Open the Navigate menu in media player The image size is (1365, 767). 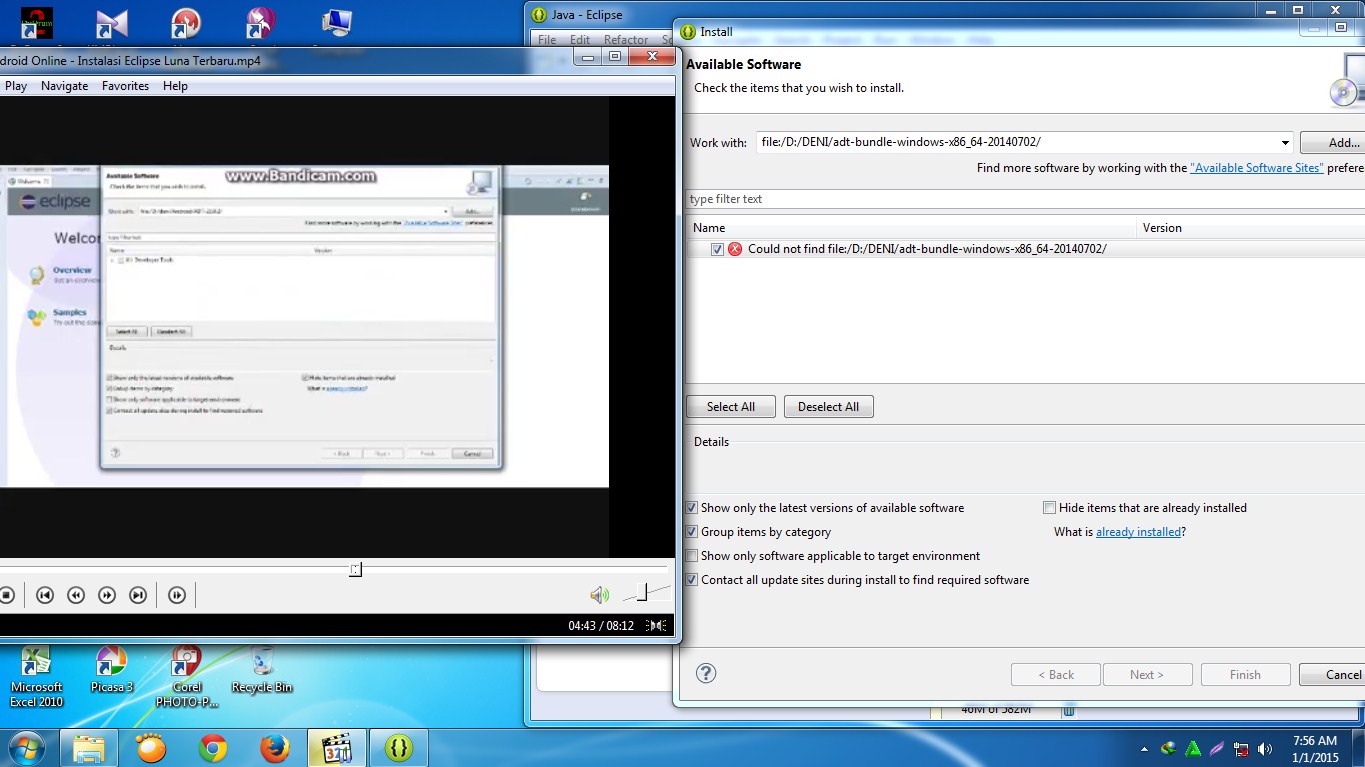tap(64, 86)
